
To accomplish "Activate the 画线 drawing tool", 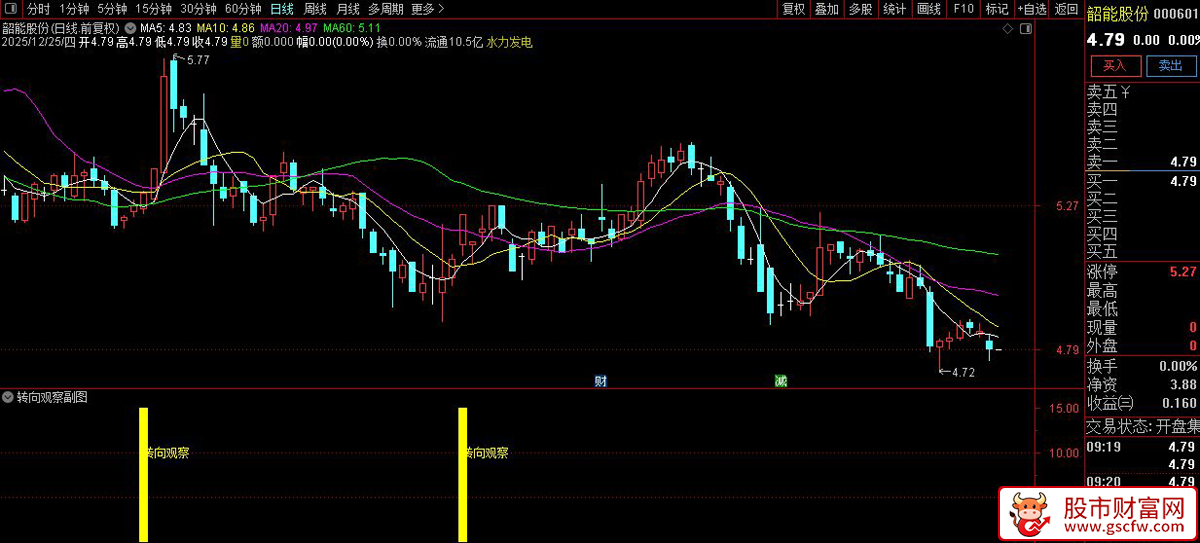I will tap(929, 9).
